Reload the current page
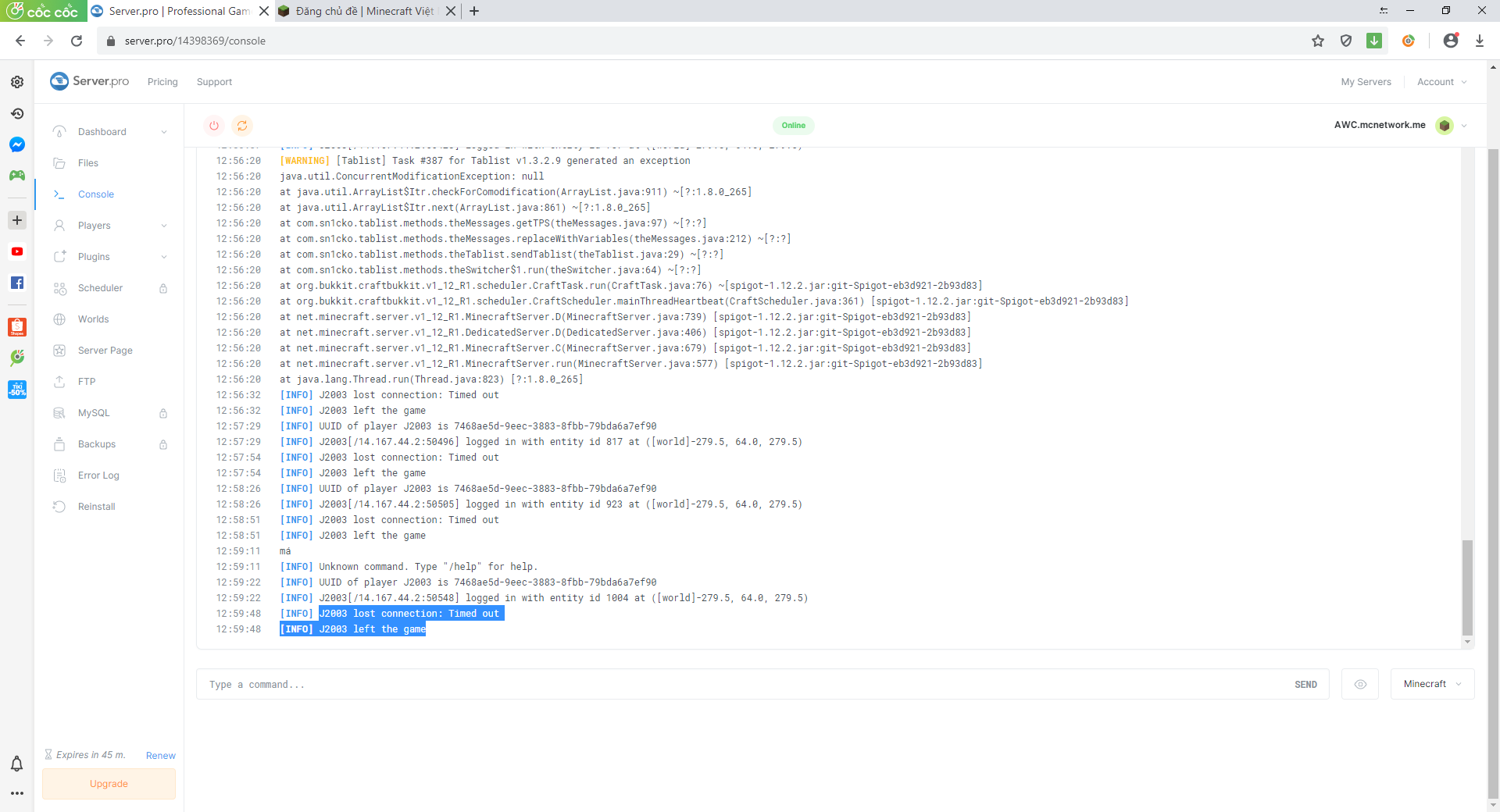Viewport: 1500px width, 812px height. 77,41
